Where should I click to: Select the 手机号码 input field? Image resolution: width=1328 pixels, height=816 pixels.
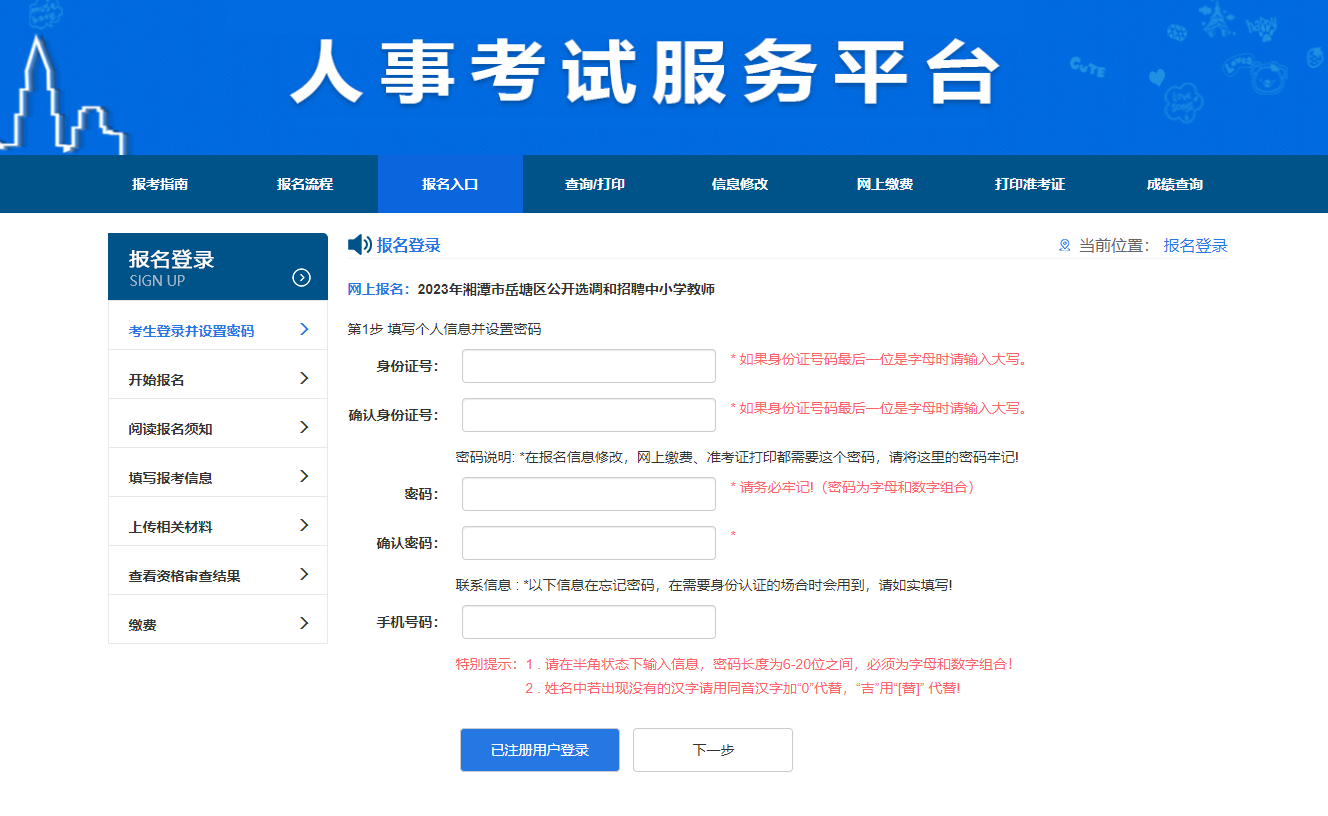(589, 622)
